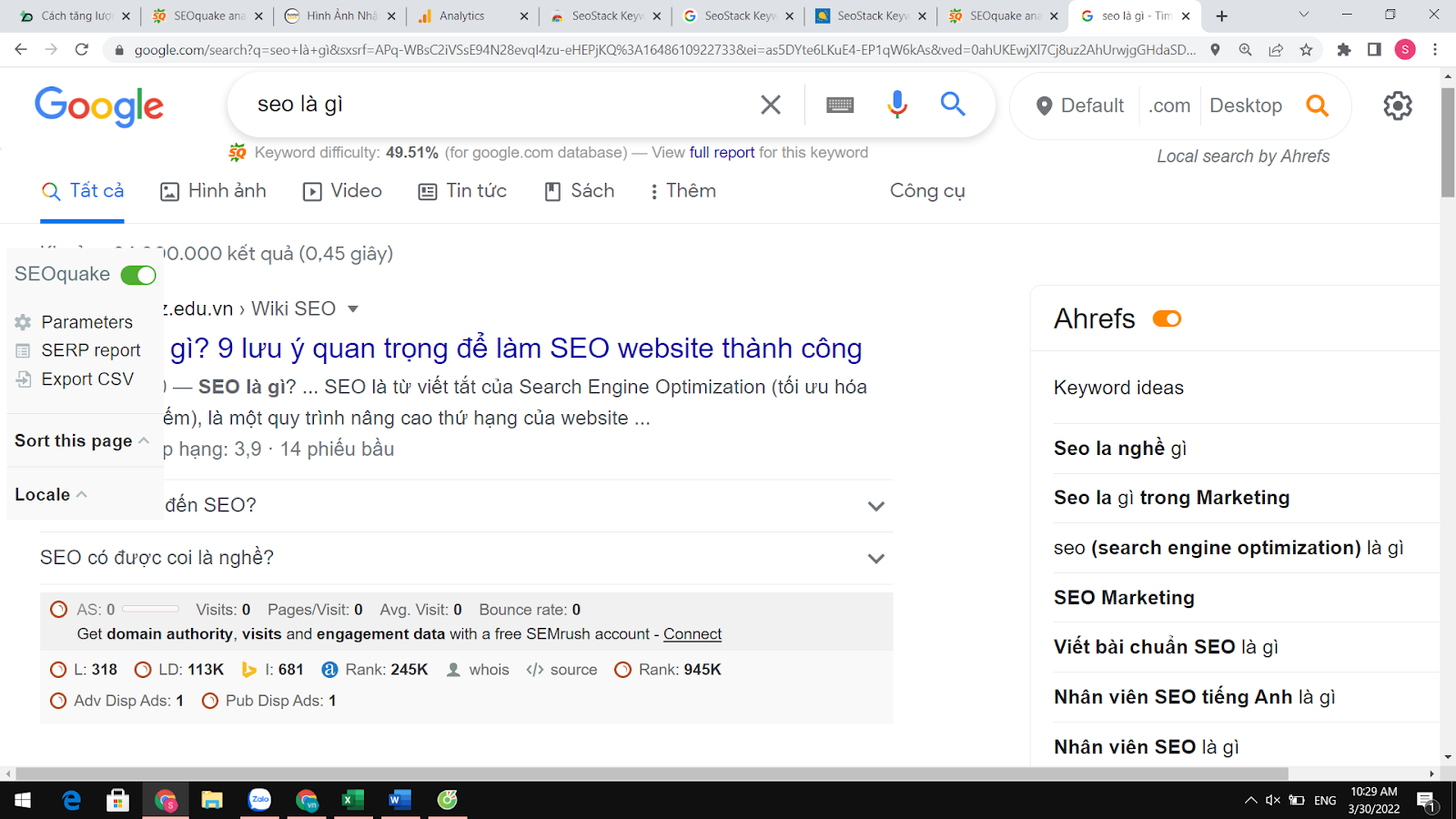Open the on-screen keyboard input tool

click(840, 106)
